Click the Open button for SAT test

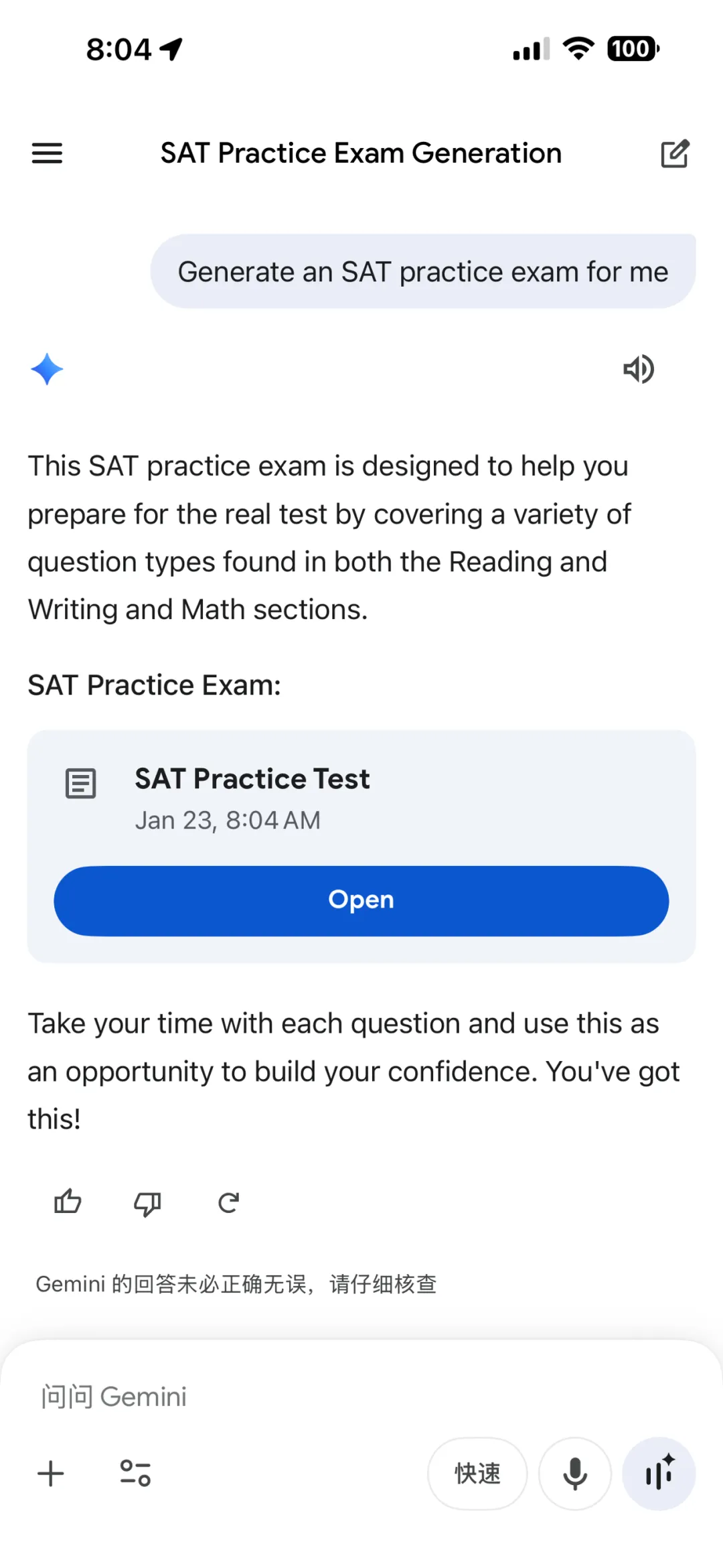[361, 900]
